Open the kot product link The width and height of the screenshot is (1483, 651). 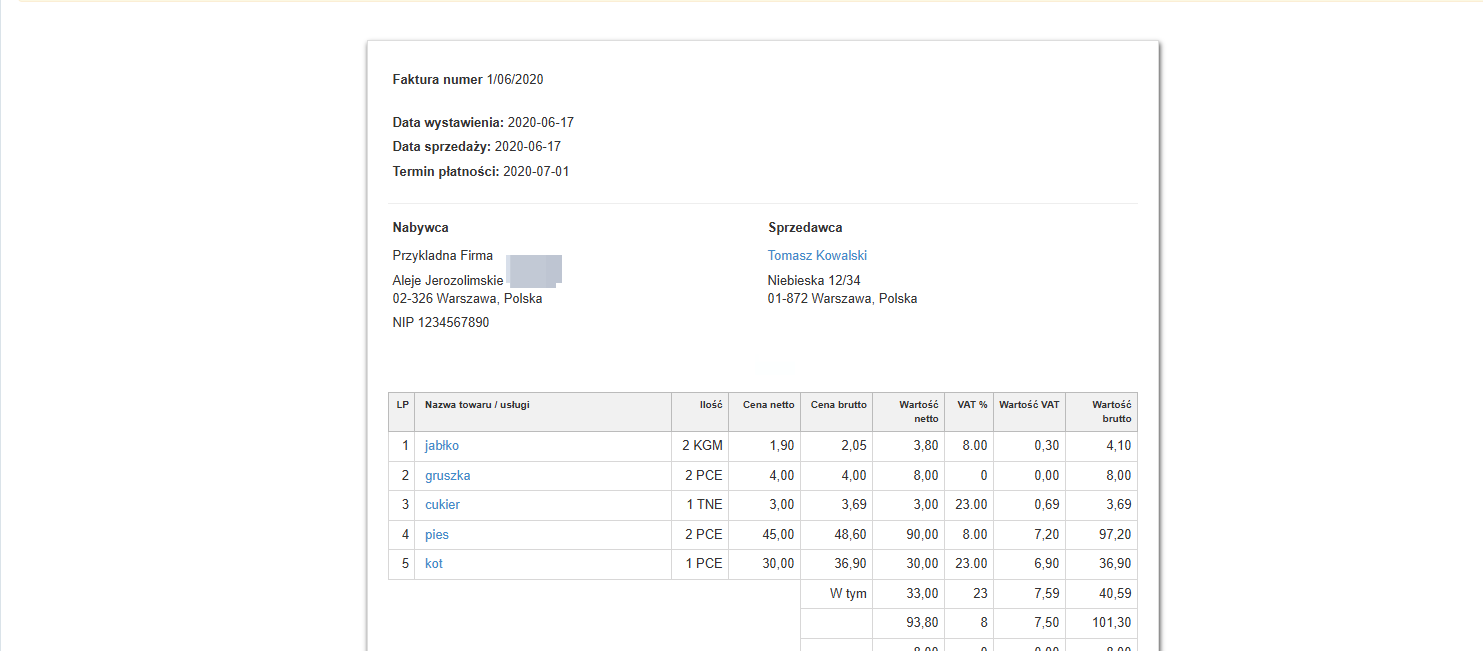(x=434, y=564)
